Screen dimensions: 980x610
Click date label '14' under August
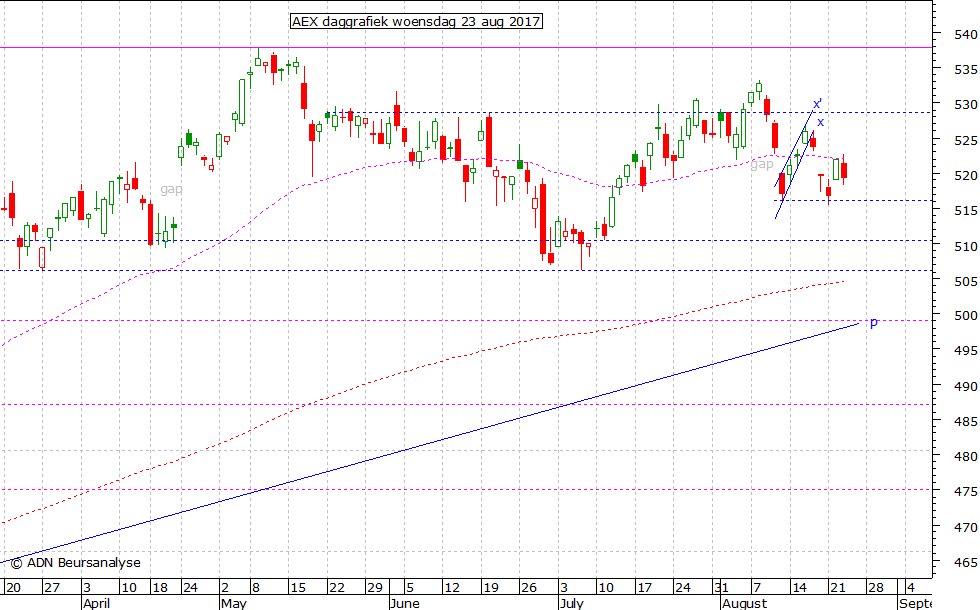pos(799,588)
